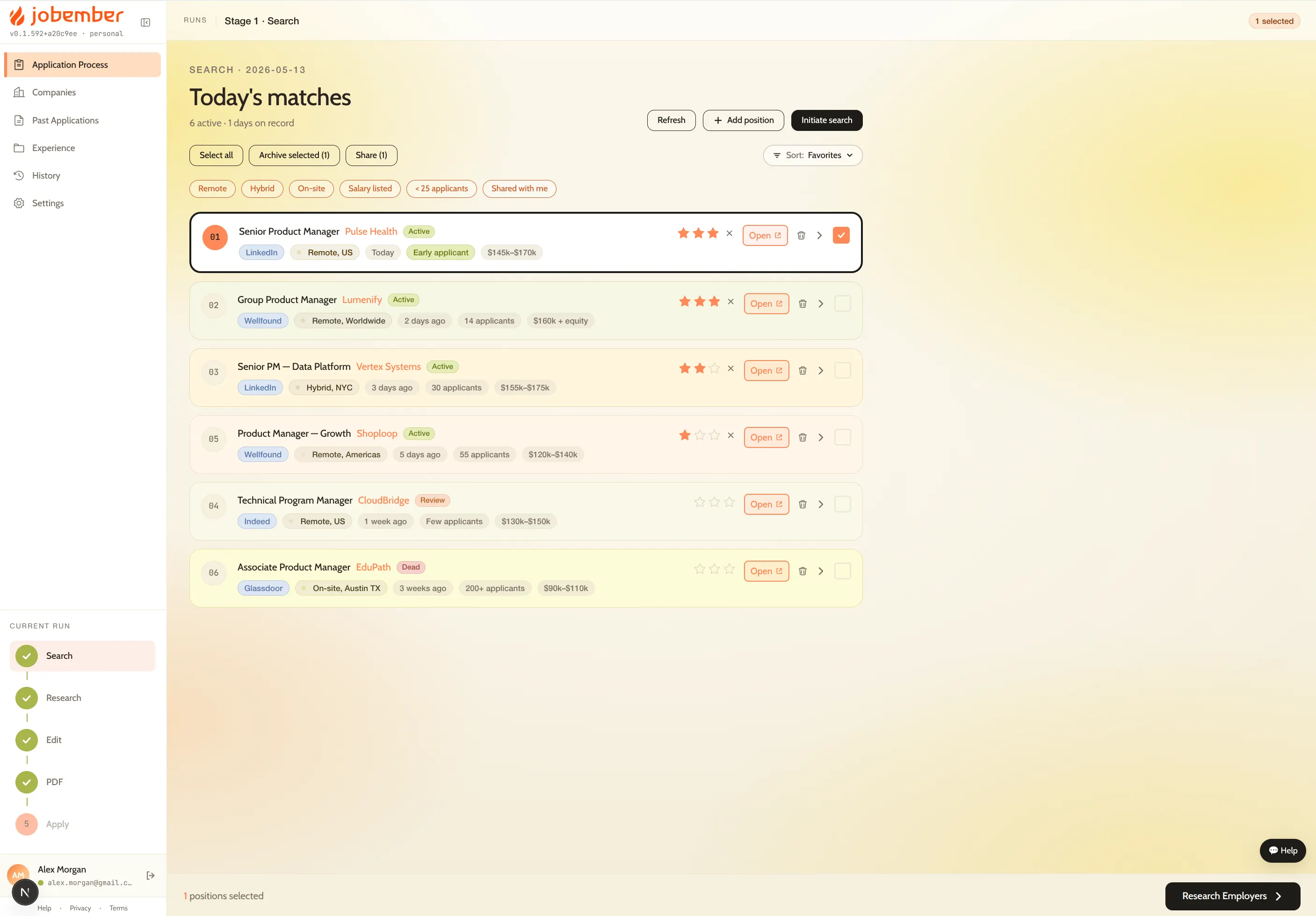This screenshot has width=1316, height=916.
Task: Go to the Research step in Current Run
Action: click(82, 698)
